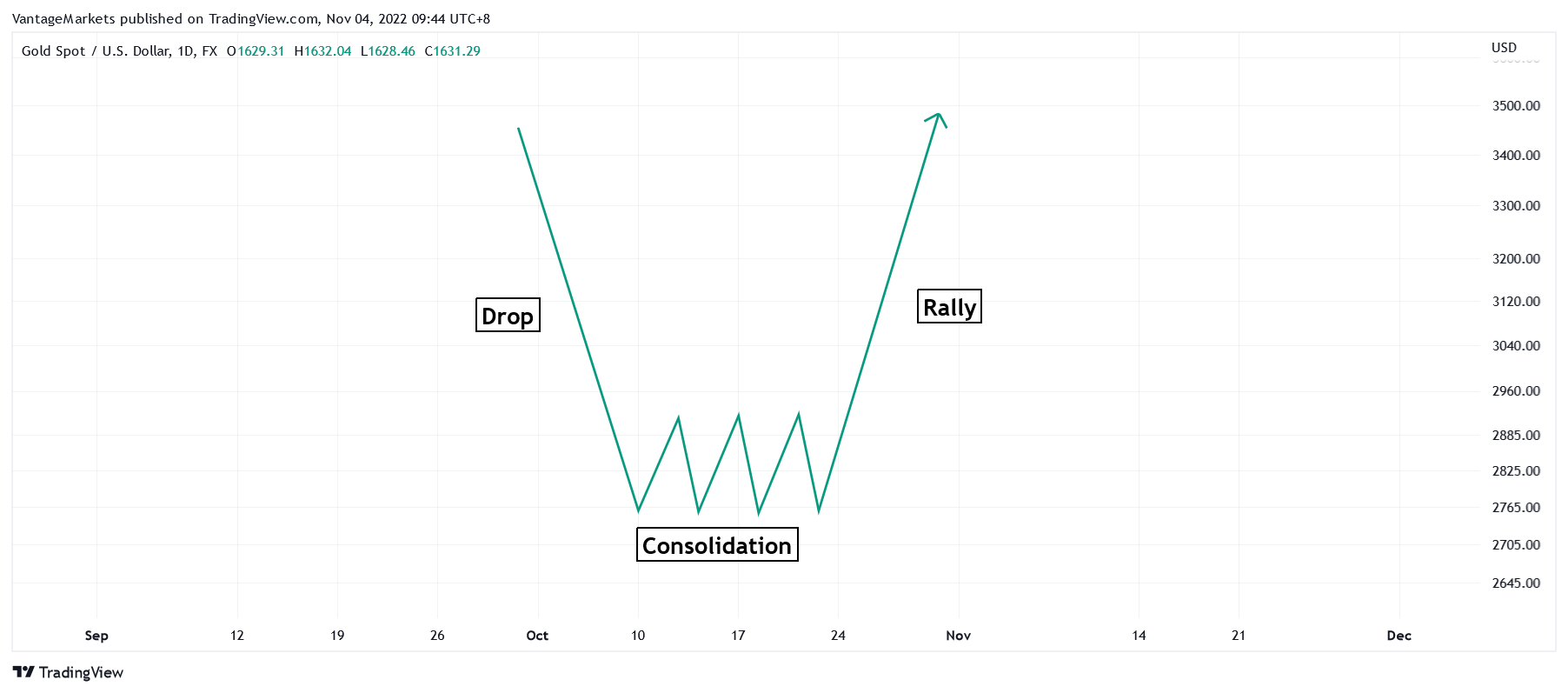Click the USD currency label

pyautogui.click(x=1504, y=48)
